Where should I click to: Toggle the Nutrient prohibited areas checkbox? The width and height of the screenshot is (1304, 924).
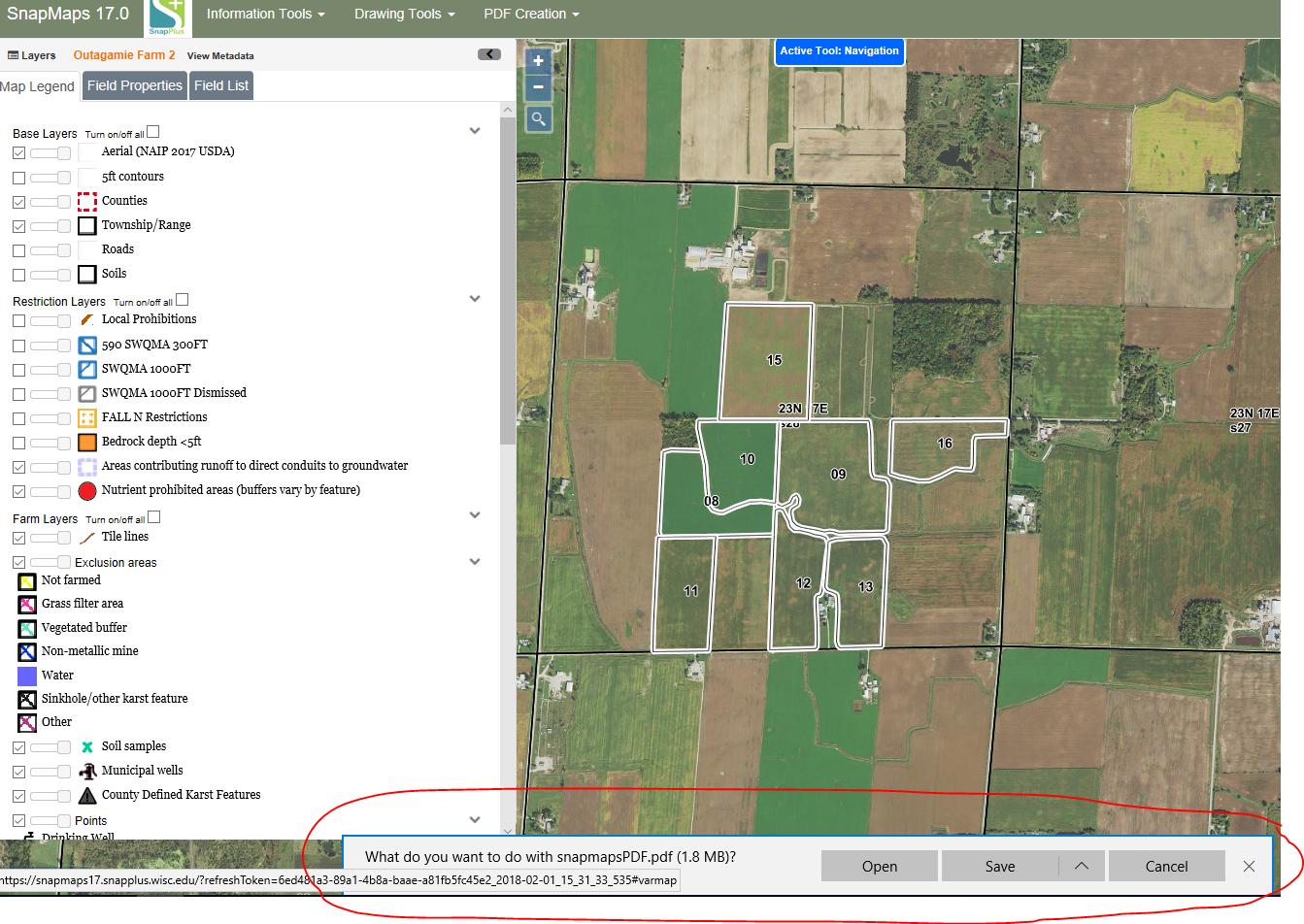pos(18,492)
